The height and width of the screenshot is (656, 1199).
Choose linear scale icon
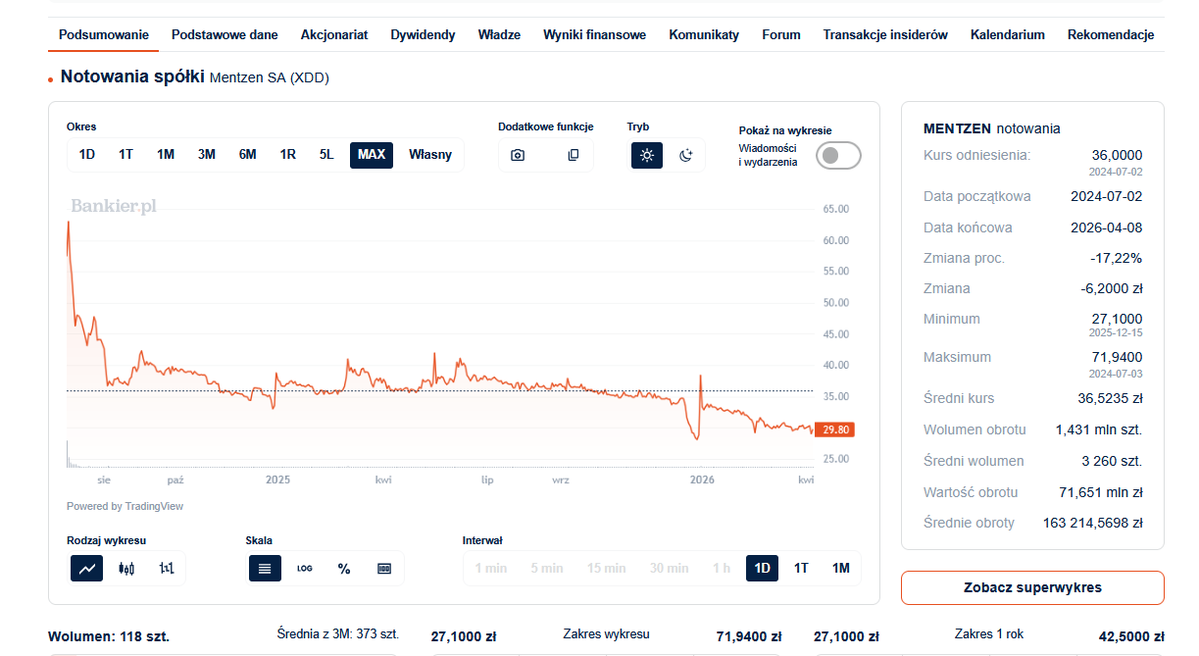point(265,568)
